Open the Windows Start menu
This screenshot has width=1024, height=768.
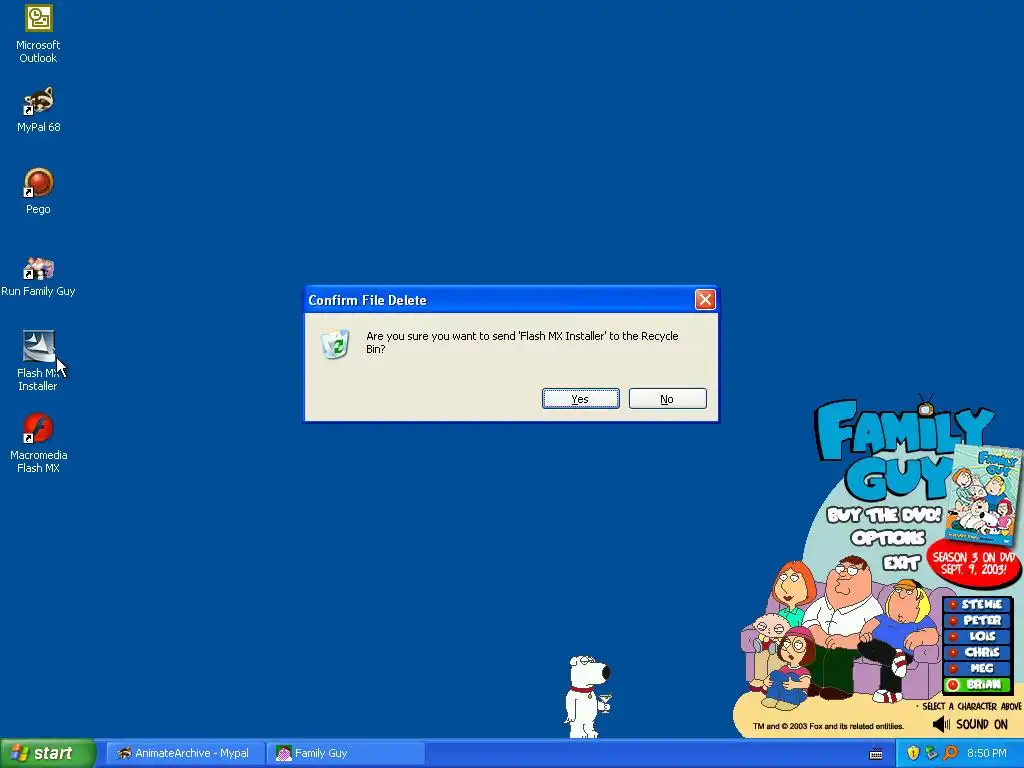pos(47,753)
